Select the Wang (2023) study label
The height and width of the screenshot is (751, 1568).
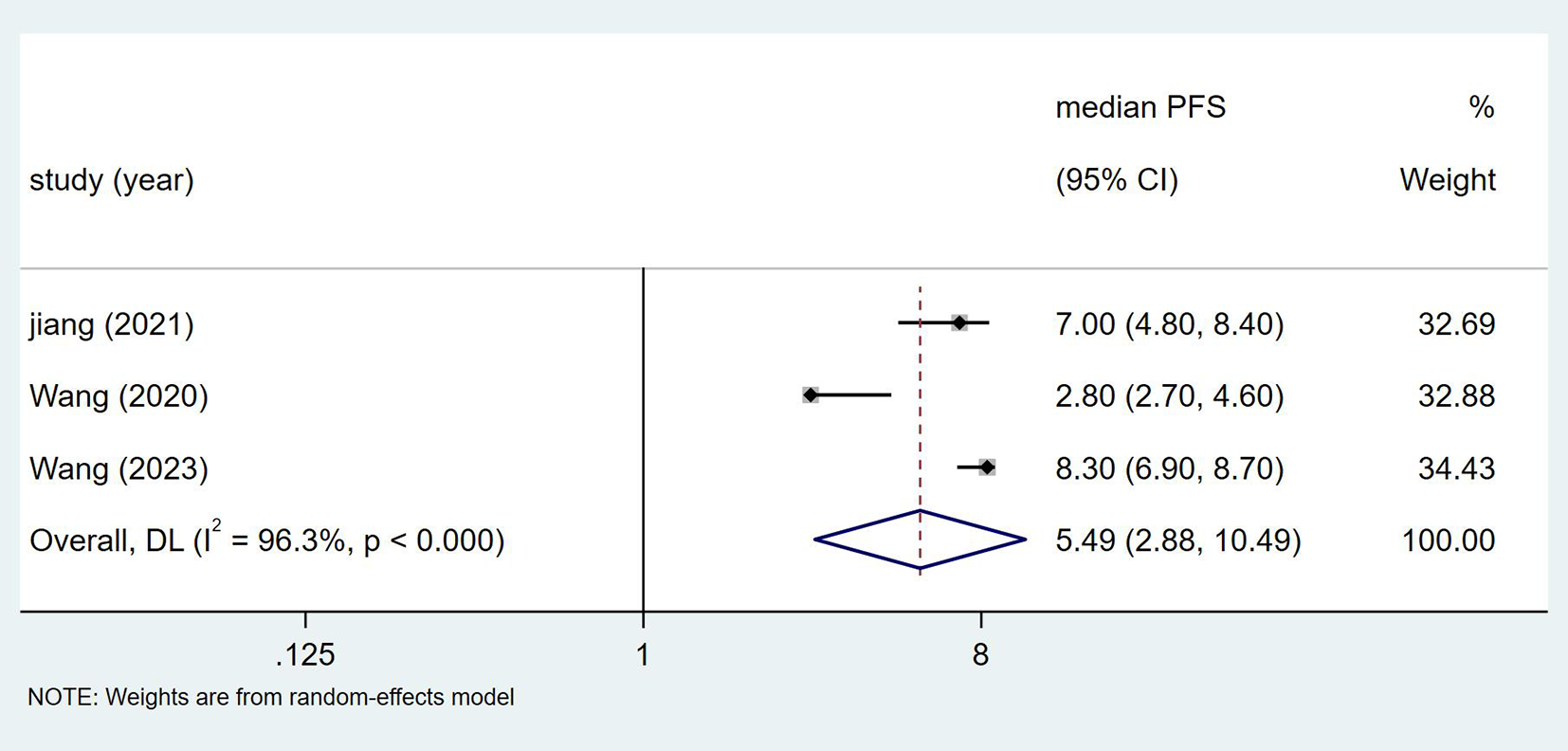click(119, 468)
